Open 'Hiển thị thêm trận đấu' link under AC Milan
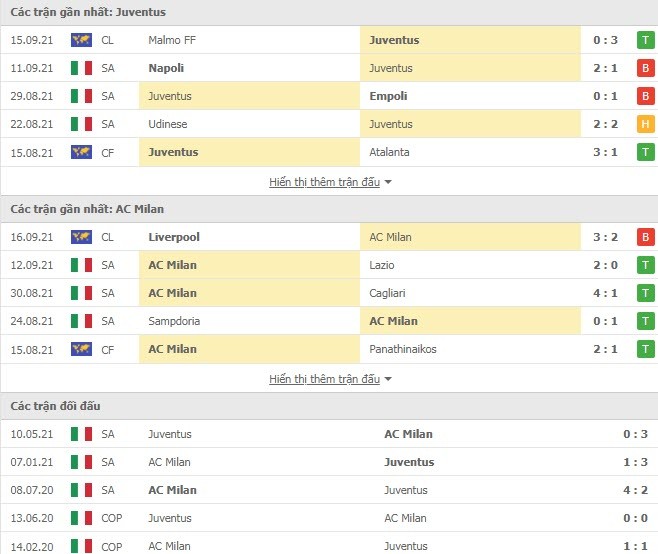Image resolution: width=658 pixels, height=554 pixels. tap(324, 379)
